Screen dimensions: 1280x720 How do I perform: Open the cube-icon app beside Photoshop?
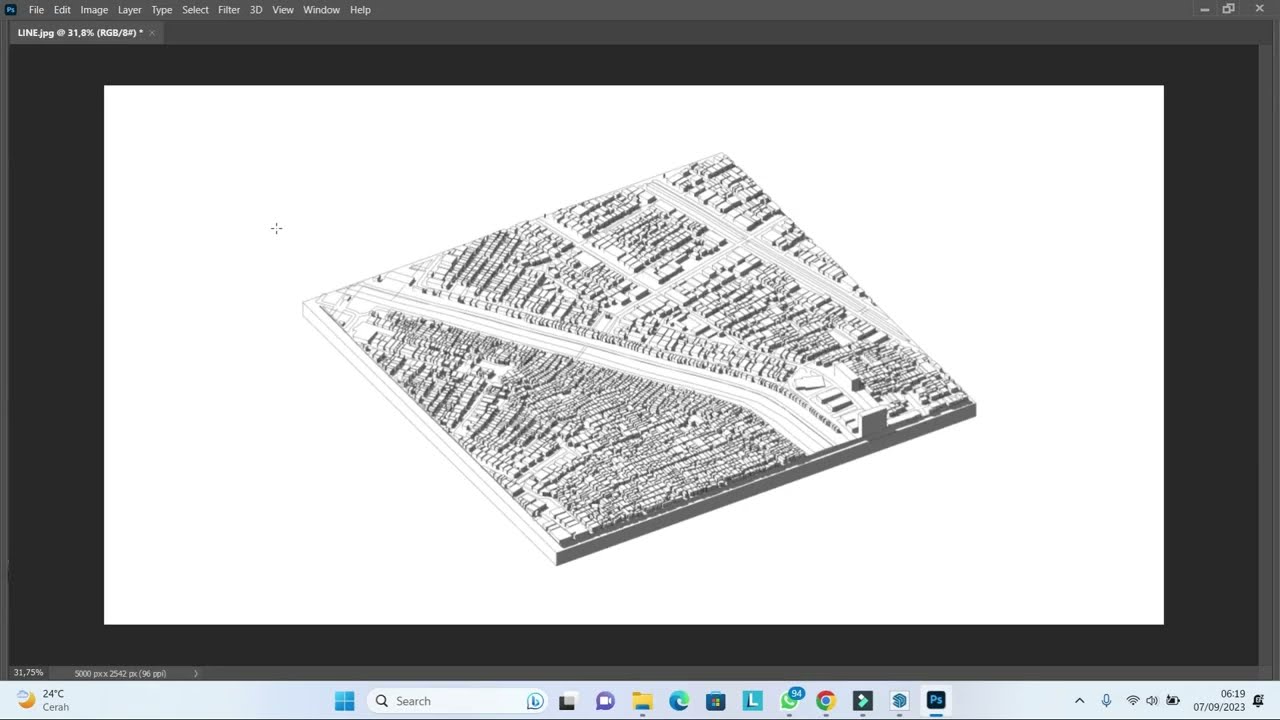pos(899,701)
